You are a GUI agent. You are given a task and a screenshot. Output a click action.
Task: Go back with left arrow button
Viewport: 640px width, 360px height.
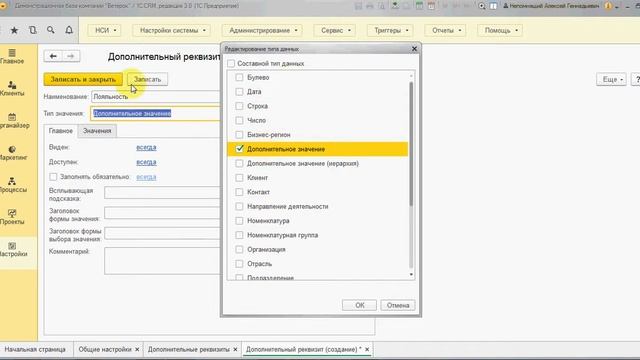(53, 56)
